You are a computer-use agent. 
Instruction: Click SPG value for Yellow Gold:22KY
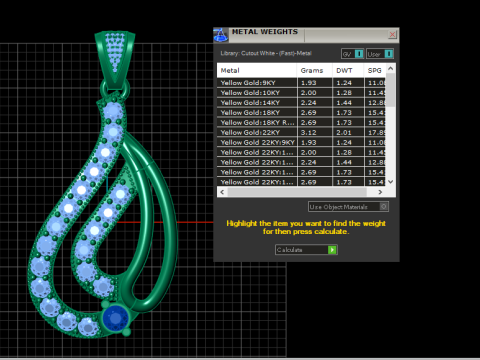click(376, 132)
